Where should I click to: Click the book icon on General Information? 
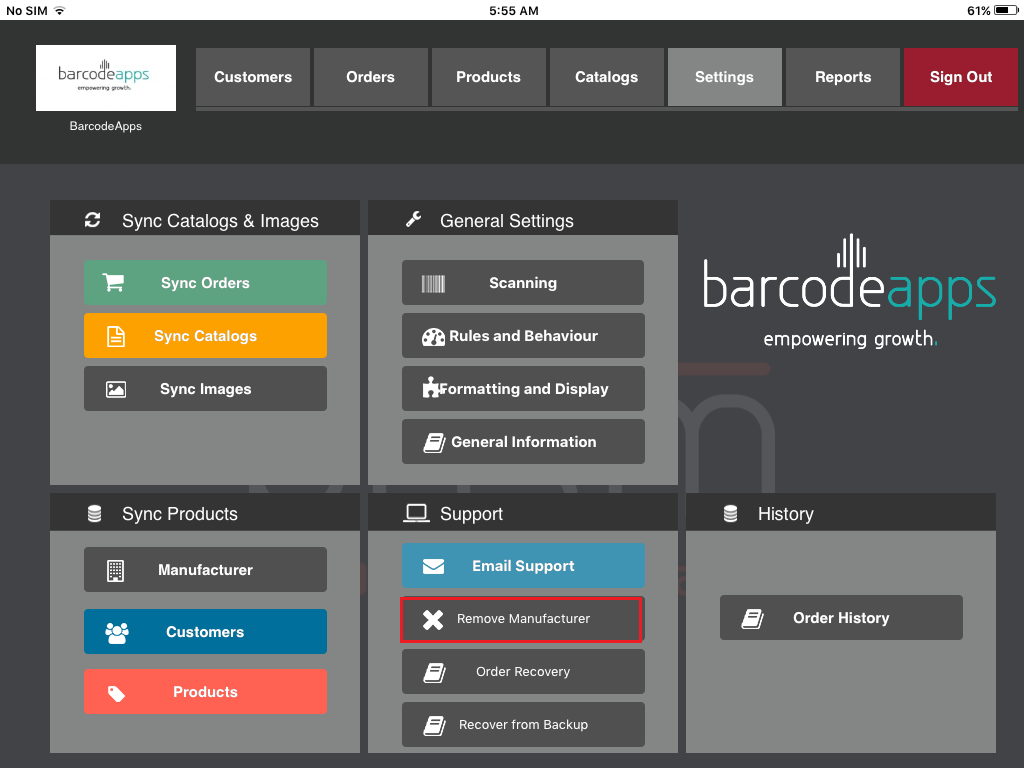(x=434, y=443)
